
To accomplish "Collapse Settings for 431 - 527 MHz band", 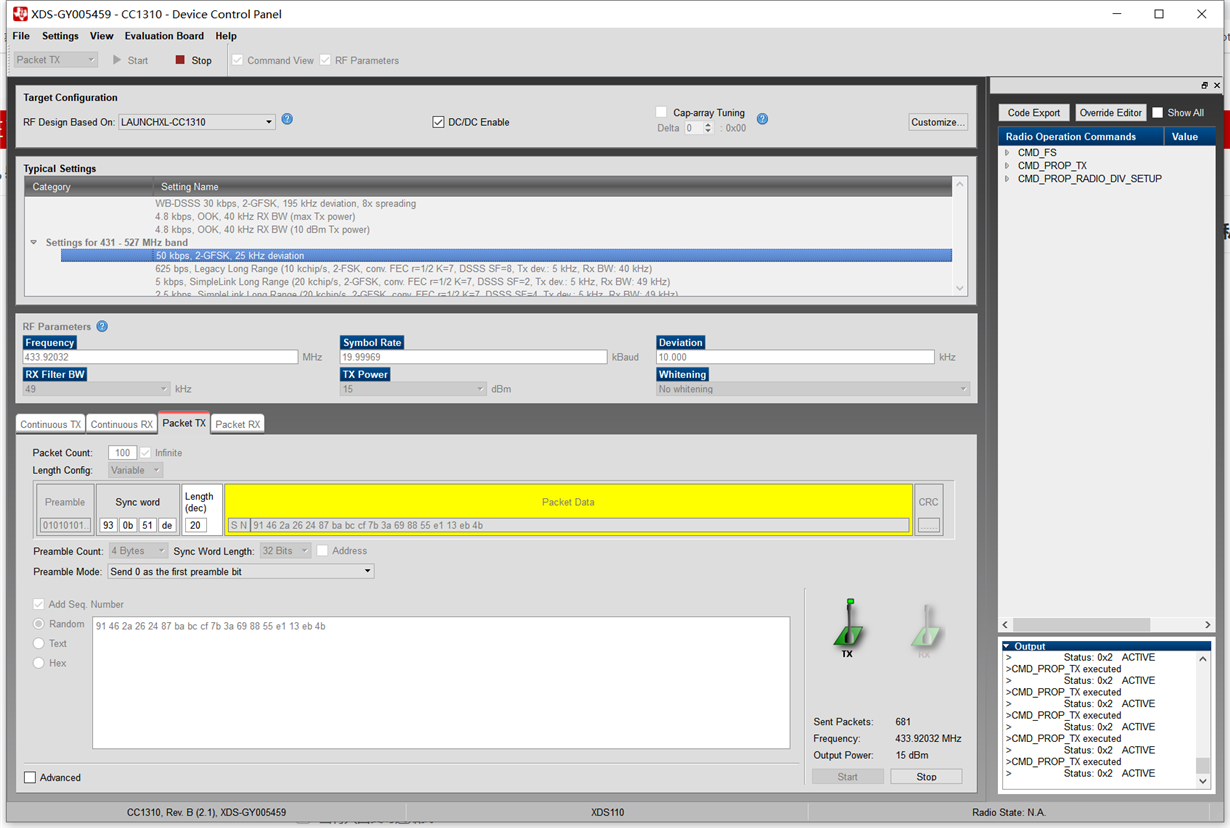I will (x=34, y=242).
